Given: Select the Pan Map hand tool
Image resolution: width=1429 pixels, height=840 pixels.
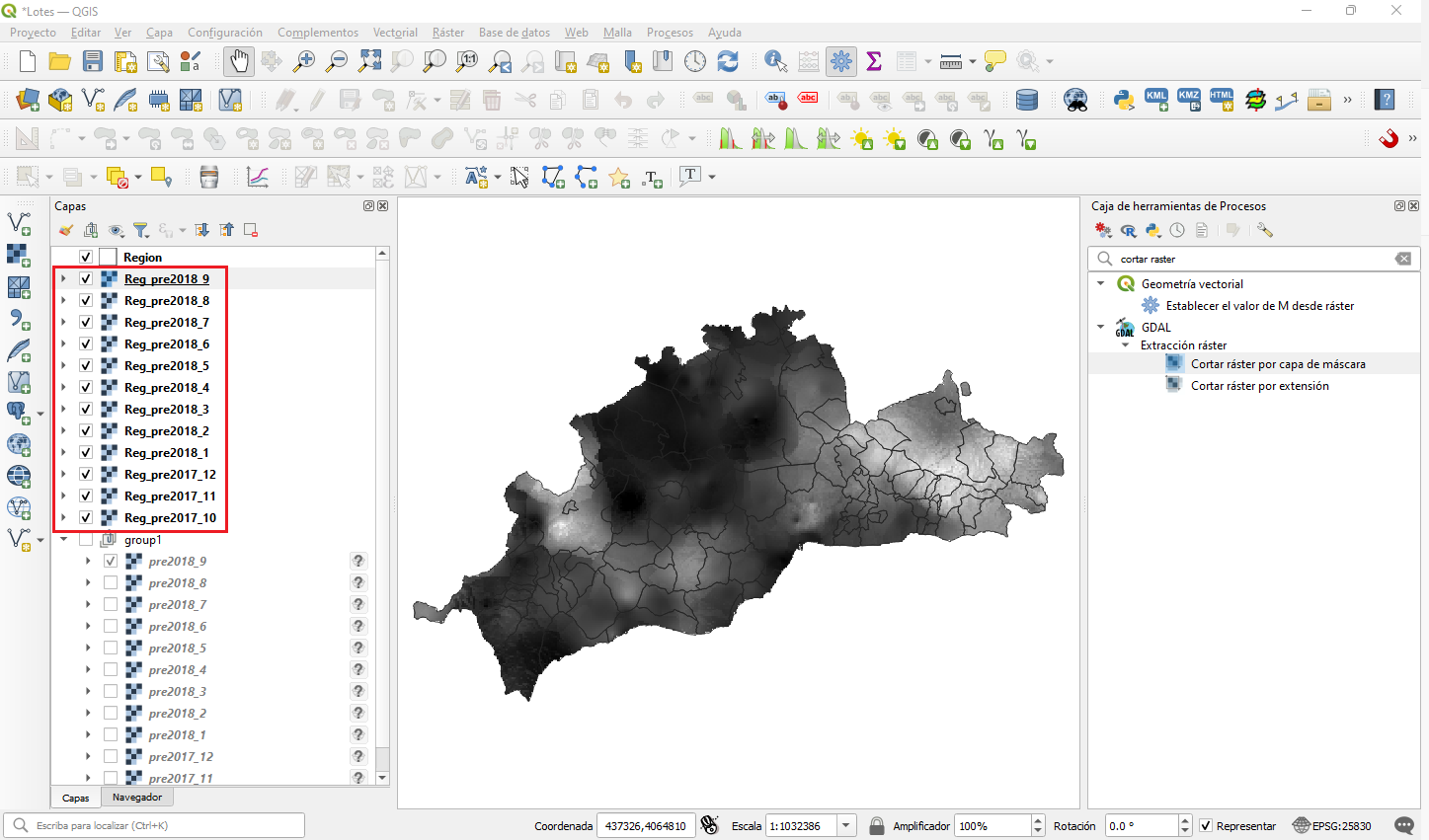Looking at the screenshot, I should [x=238, y=61].
